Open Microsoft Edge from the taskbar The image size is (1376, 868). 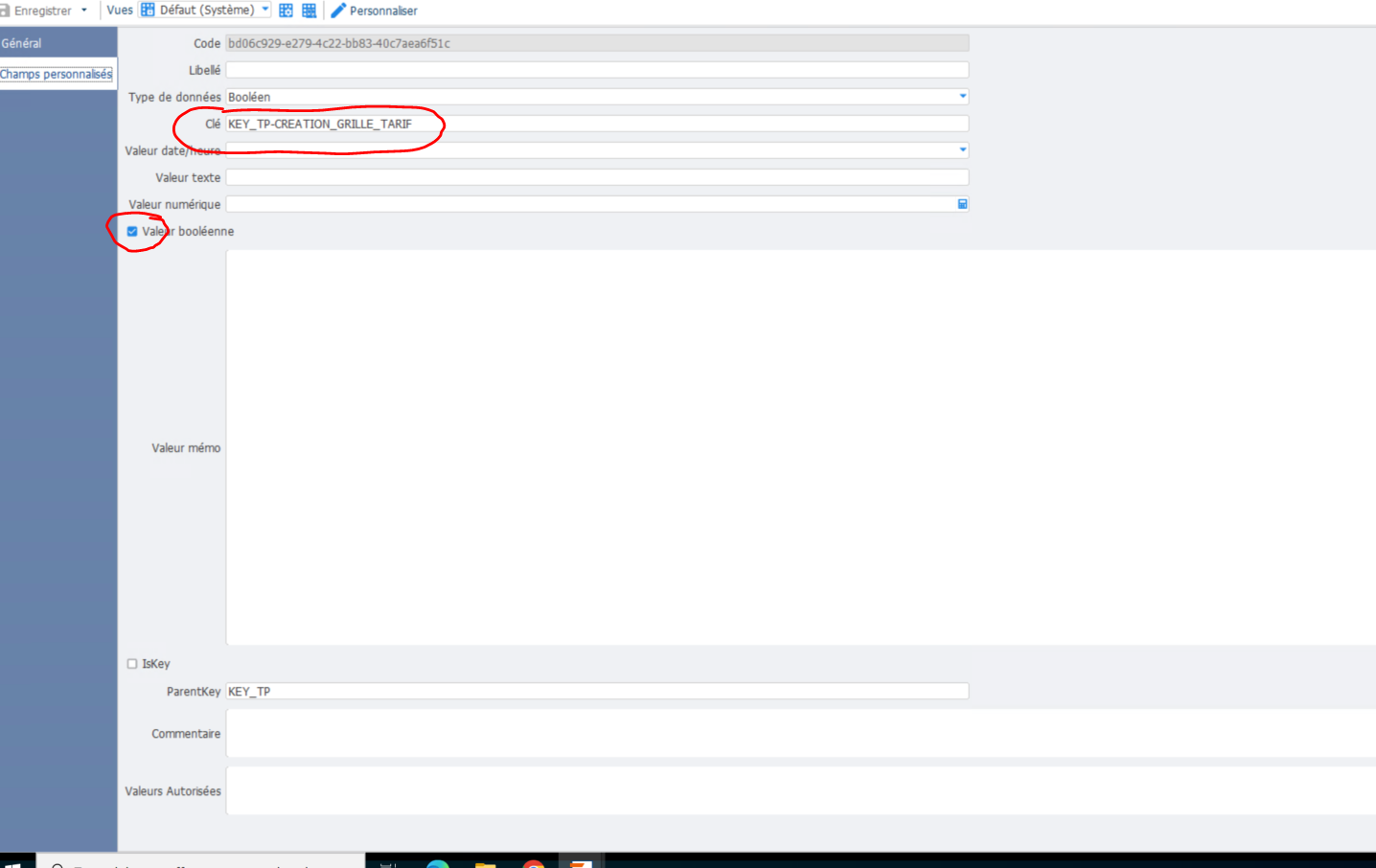(438, 864)
